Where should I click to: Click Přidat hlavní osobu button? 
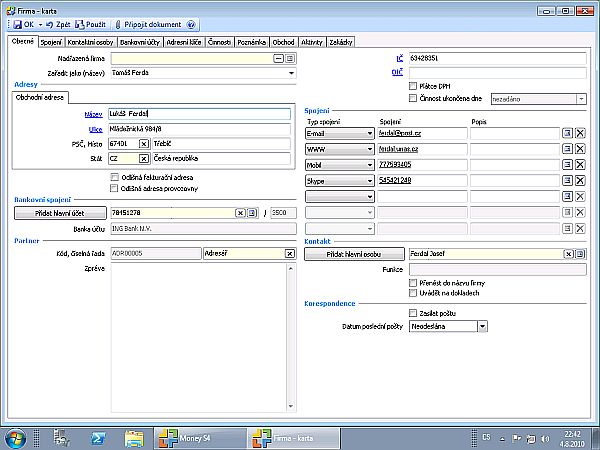tap(354, 254)
